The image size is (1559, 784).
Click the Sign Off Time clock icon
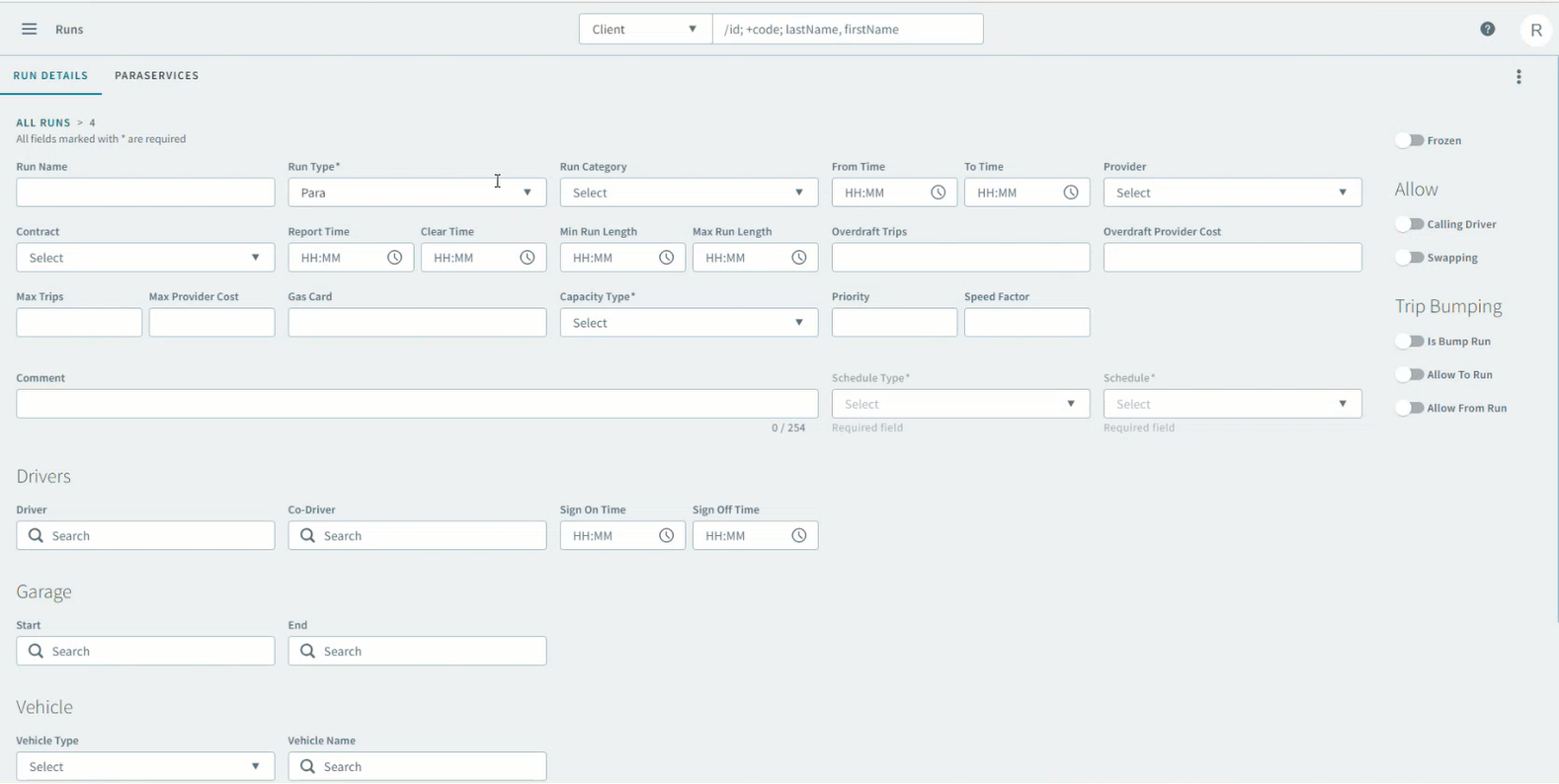(798, 535)
